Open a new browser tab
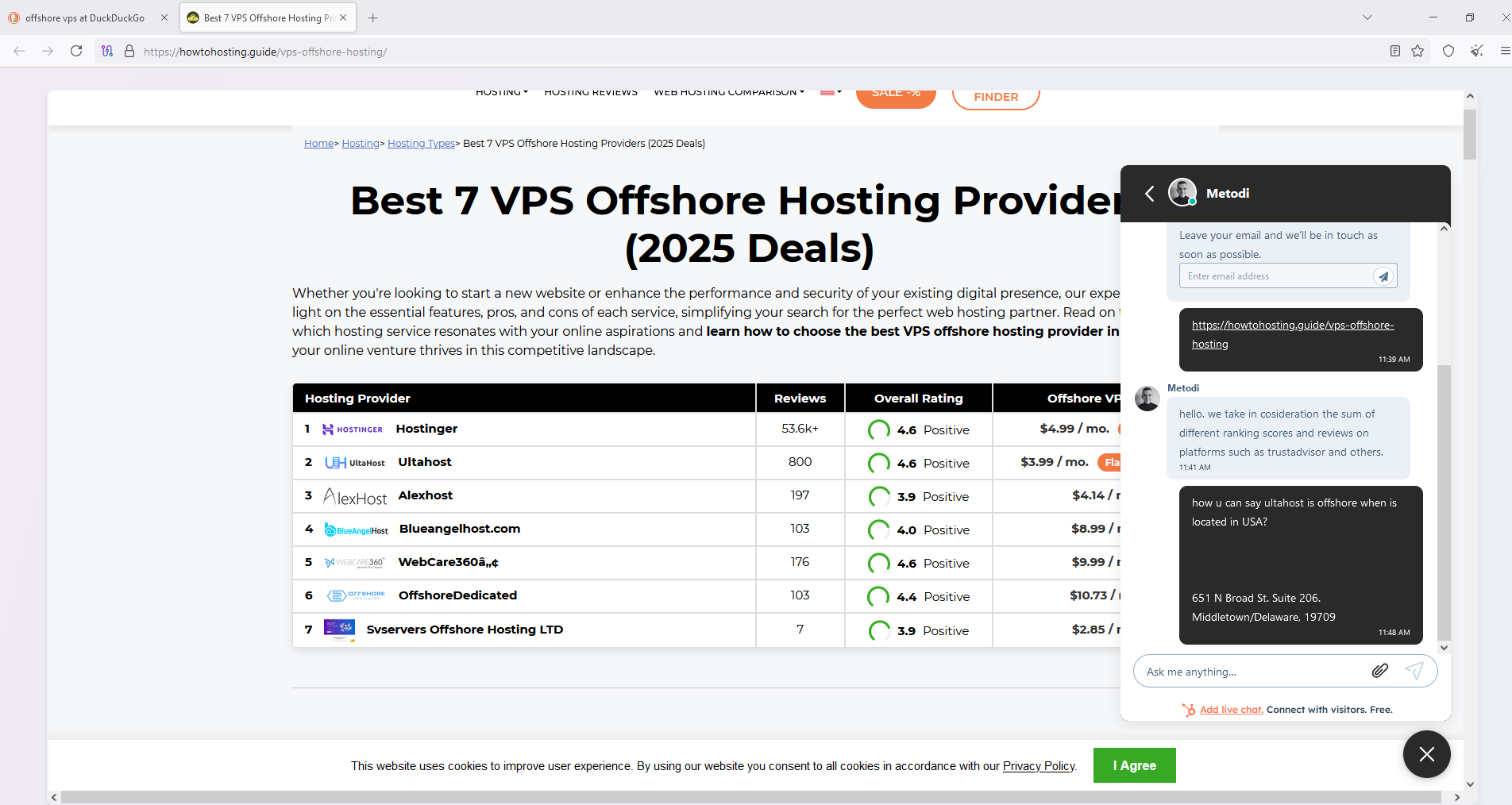Viewport: 1512px width, 805px height. [x=373, y=17]
